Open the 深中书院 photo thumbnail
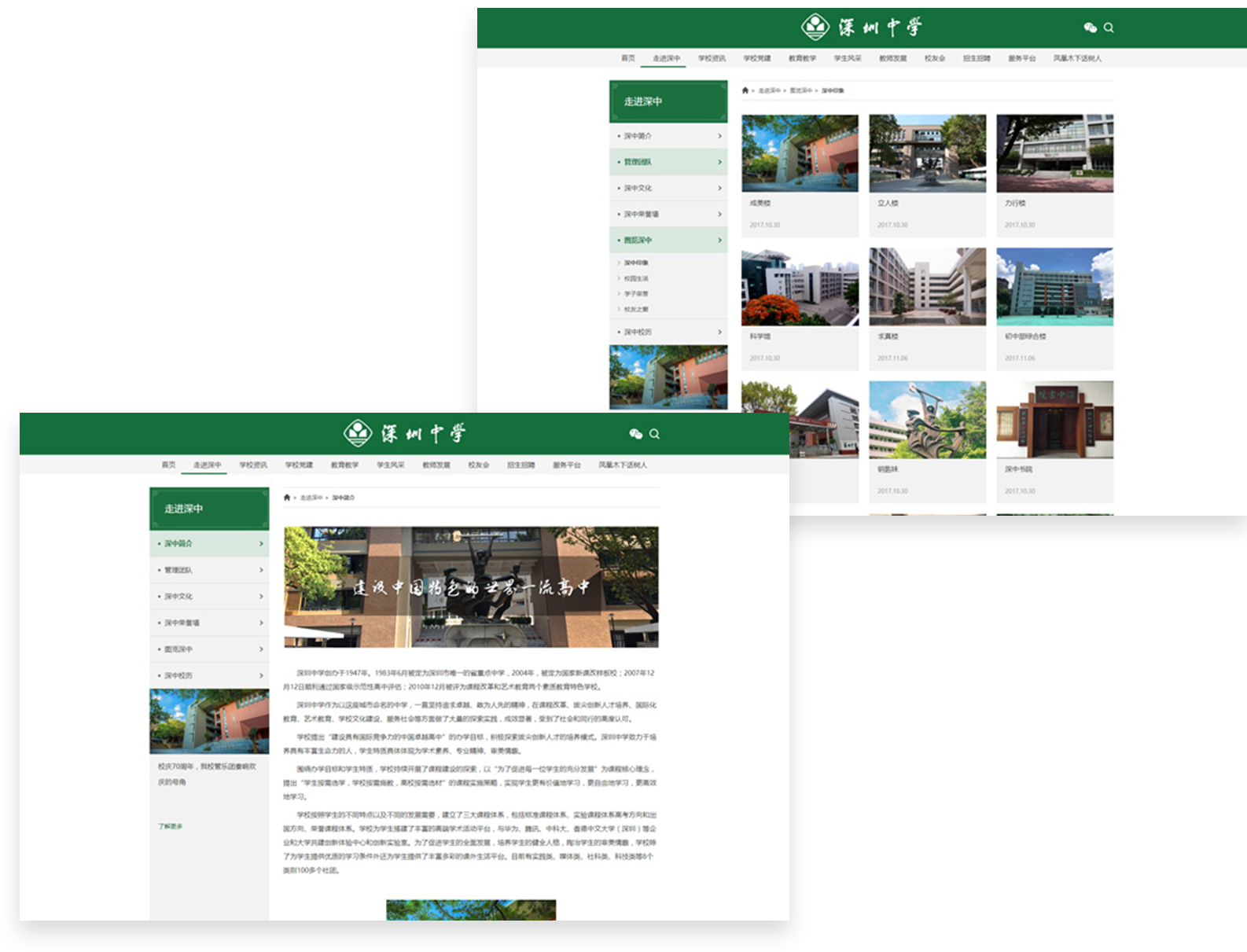1247x952 pixels. point(1054,420)
